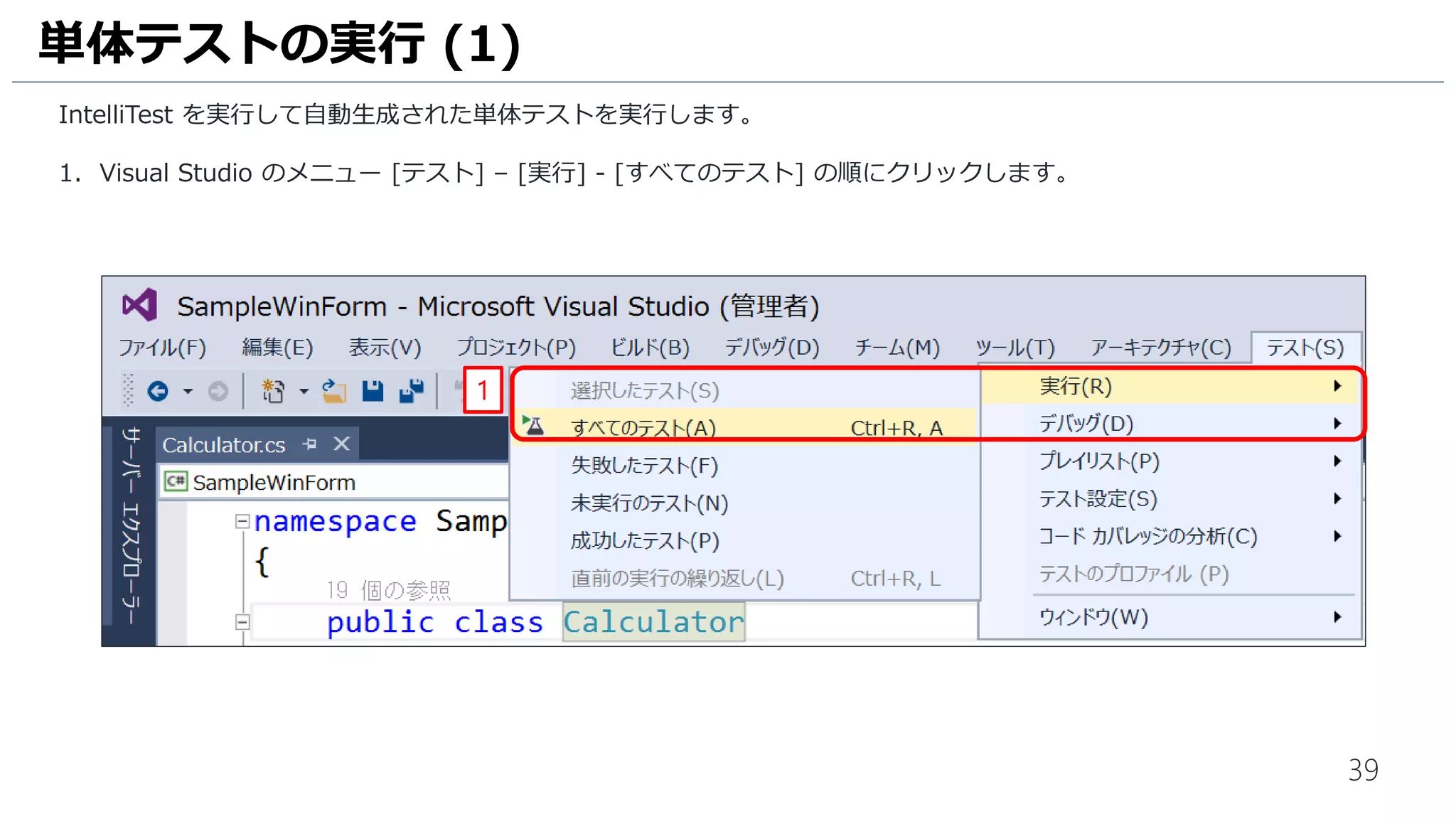This screenshot has width=1456, height=819.
Task: Open the ビルド(B) menu
Action: click(650, 347)
